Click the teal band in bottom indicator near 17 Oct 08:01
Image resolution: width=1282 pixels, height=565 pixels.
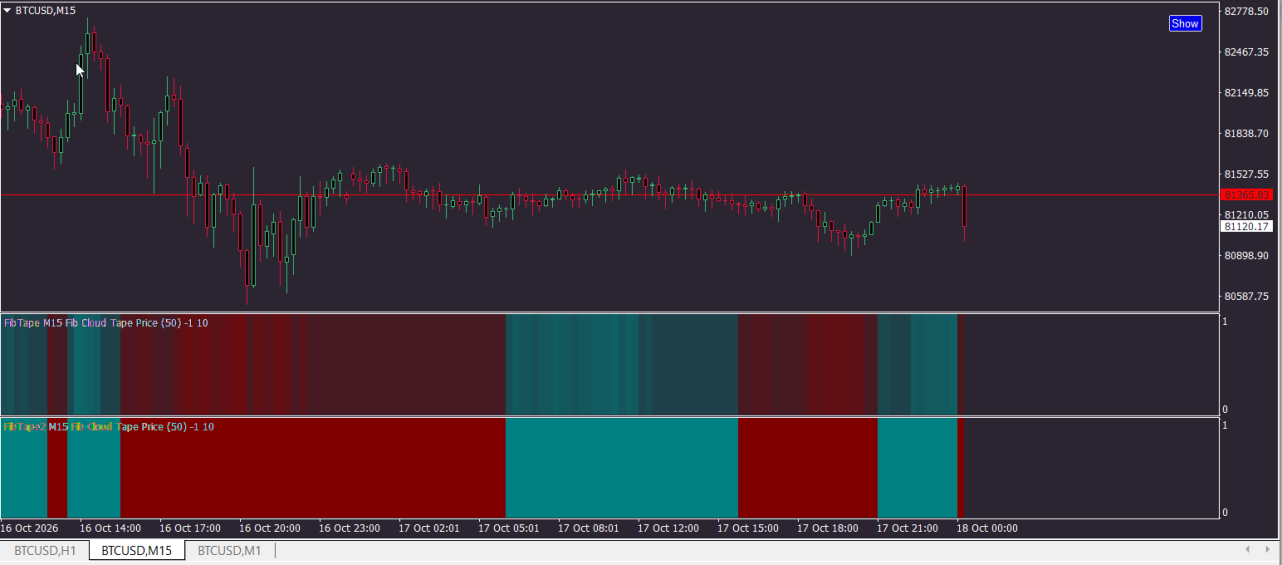click(621, 467)
